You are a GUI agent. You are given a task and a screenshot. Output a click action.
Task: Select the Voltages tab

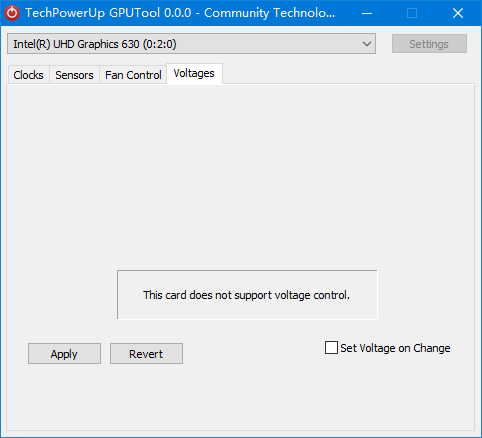point(194,73)
